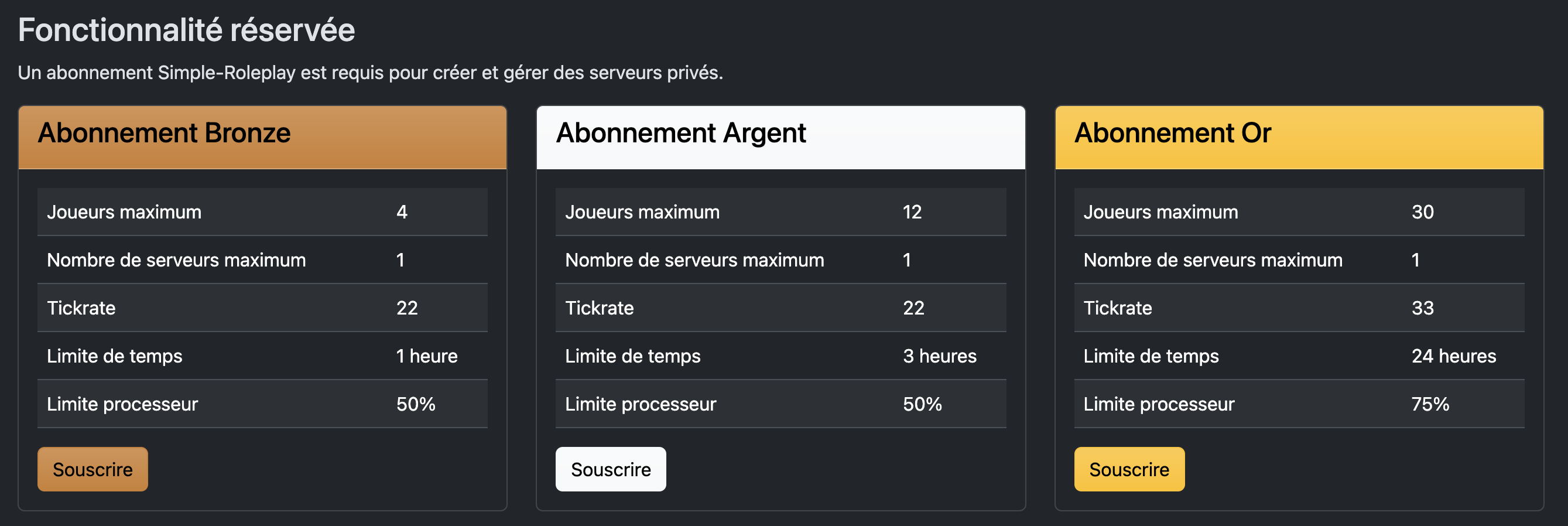This screenshot has height=526, width=1568.
Task: Click the Simple-Roleplay subscription required text
Action: tap(370, 73)
